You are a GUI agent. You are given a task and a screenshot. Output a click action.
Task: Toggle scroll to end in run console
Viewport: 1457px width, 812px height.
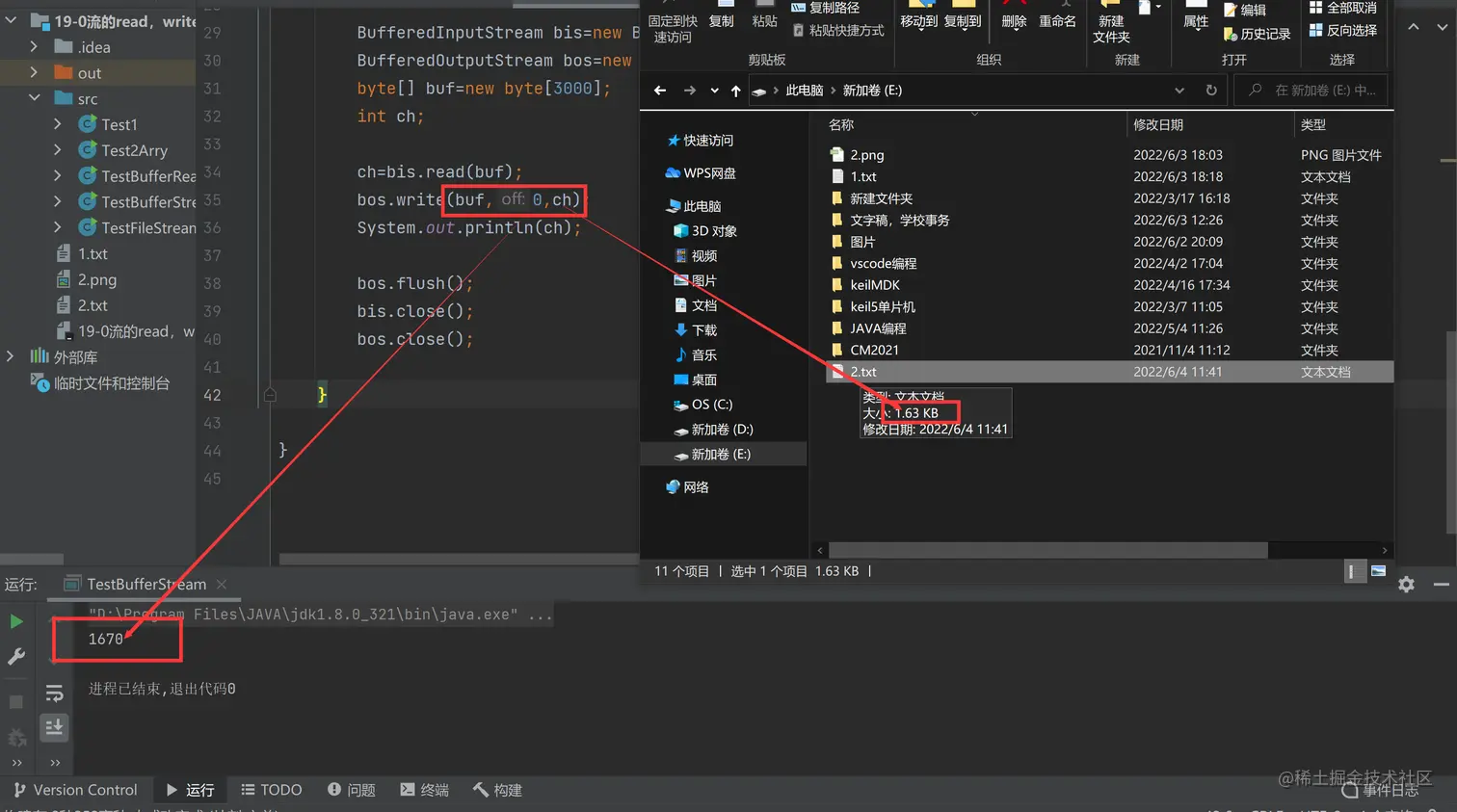pyautogui.click(x=54, y=727)
